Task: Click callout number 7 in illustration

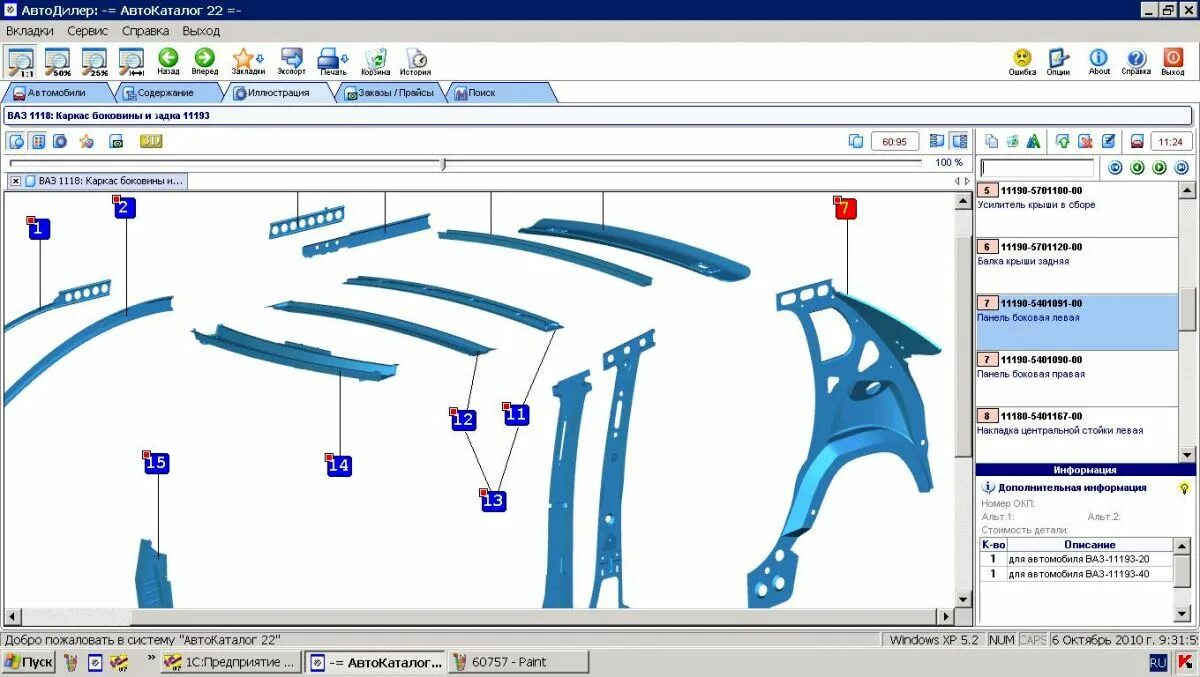Action: tap(845, 209)
